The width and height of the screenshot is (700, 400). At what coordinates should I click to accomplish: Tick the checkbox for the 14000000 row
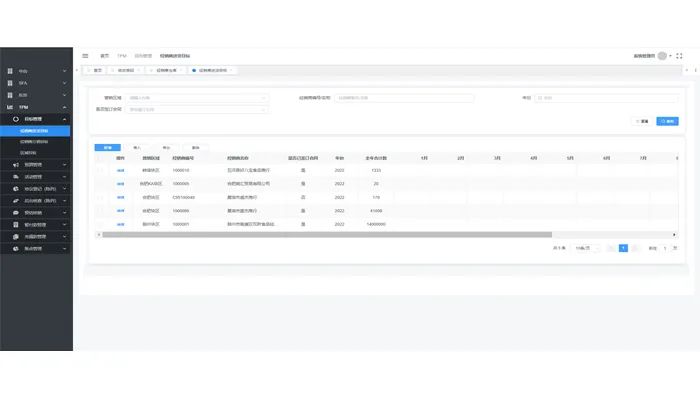pos(100,224)
